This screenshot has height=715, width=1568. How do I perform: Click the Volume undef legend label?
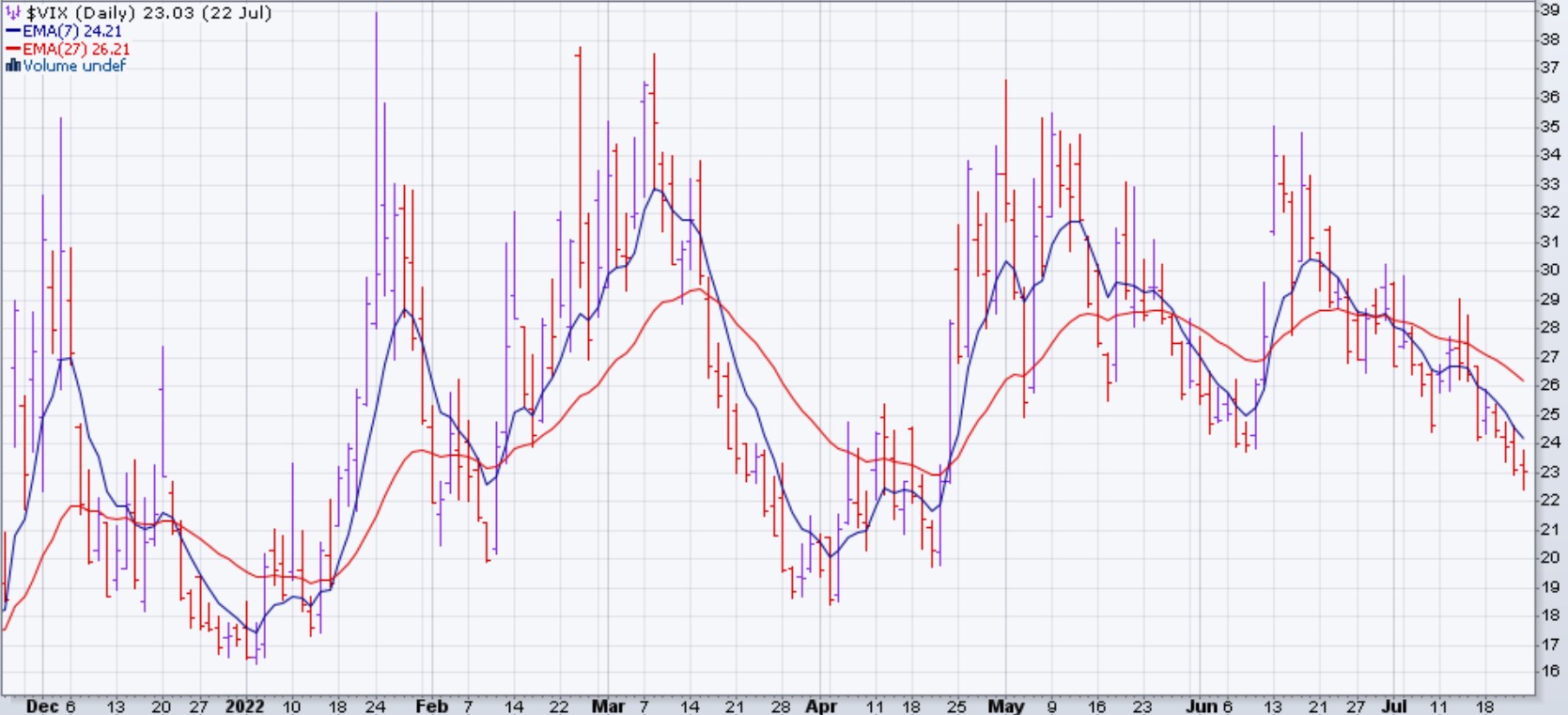coord(74,66)
